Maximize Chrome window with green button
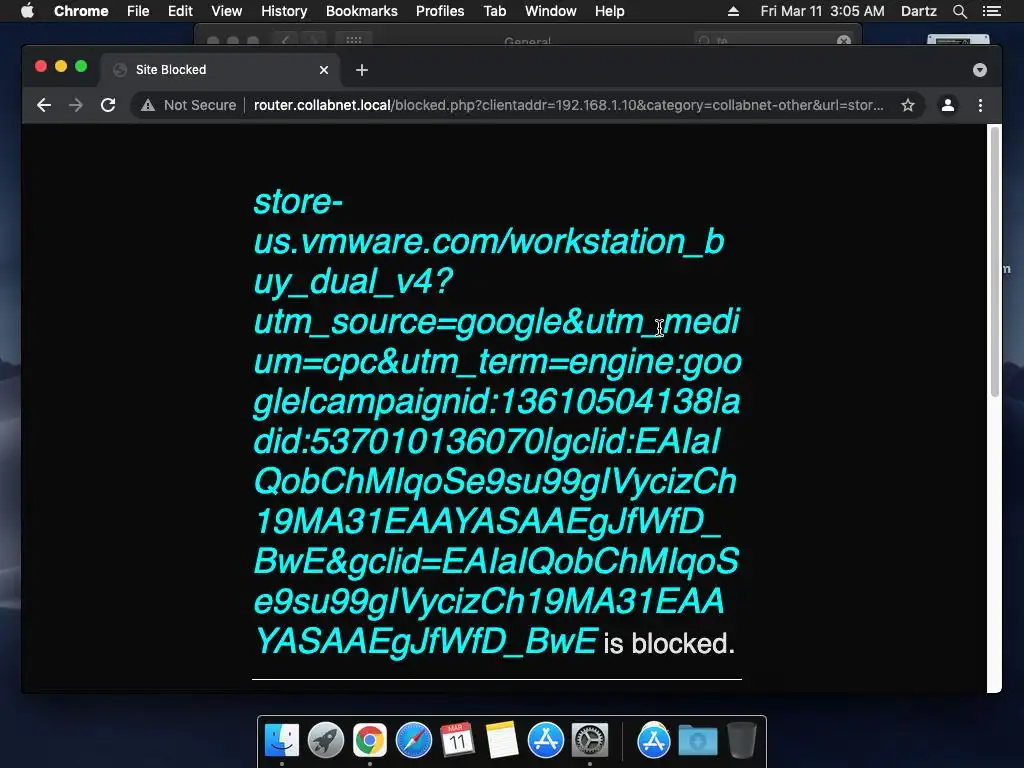This screenshot has height=768, width=1024. point(81,66)
